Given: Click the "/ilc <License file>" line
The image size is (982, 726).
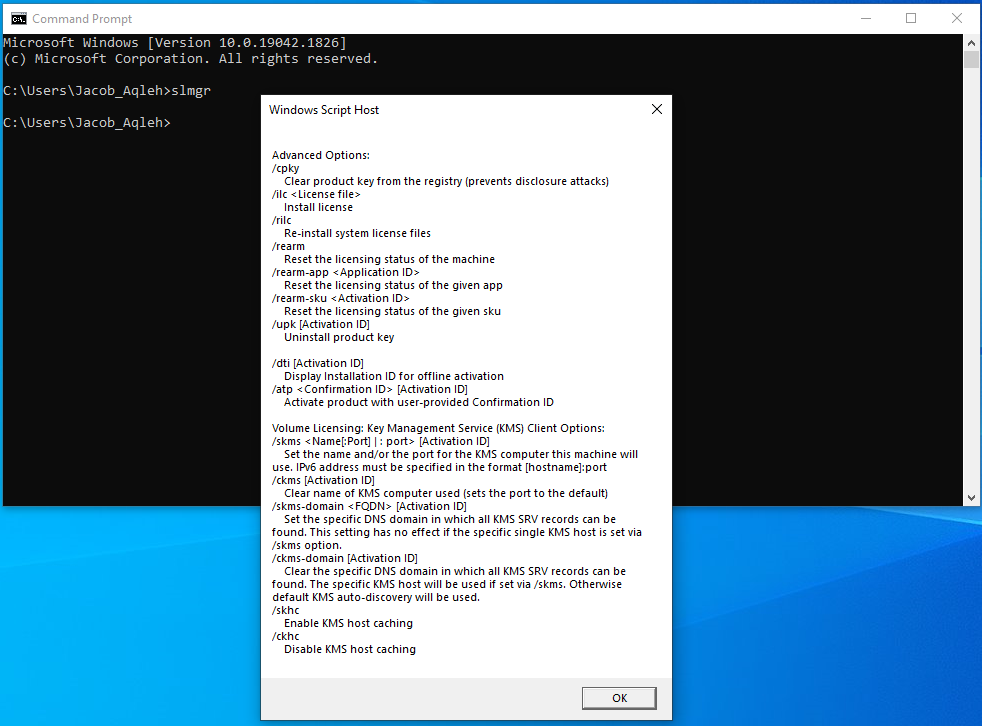Looking at the screenshot, I should tap(316, 194).
